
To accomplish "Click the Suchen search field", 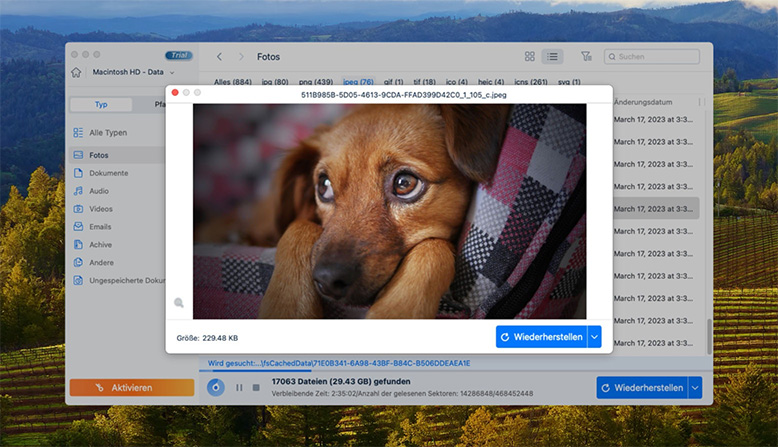I will [651, 57].
